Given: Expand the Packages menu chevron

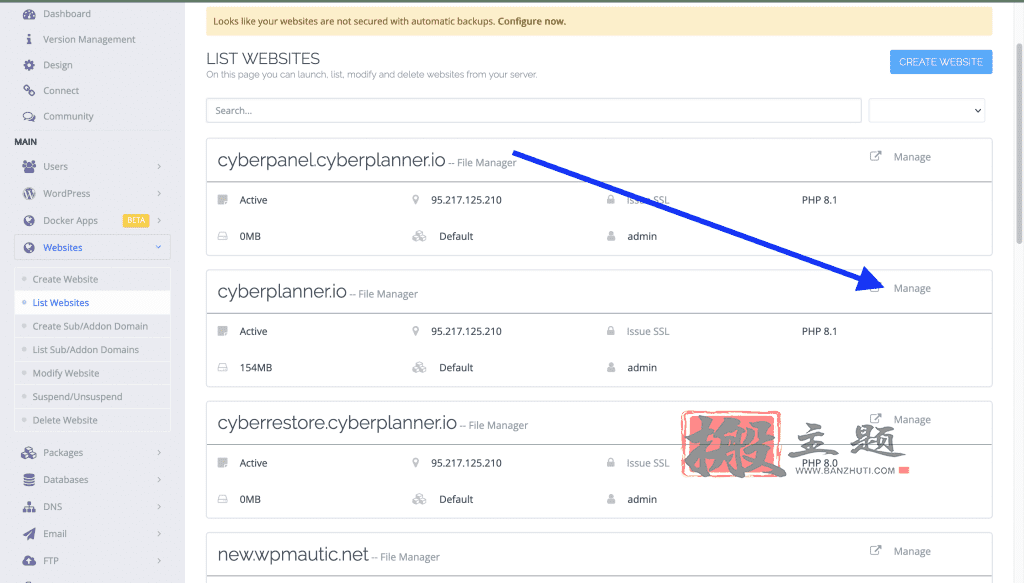Looking at the screenshot, I should 159,452.
